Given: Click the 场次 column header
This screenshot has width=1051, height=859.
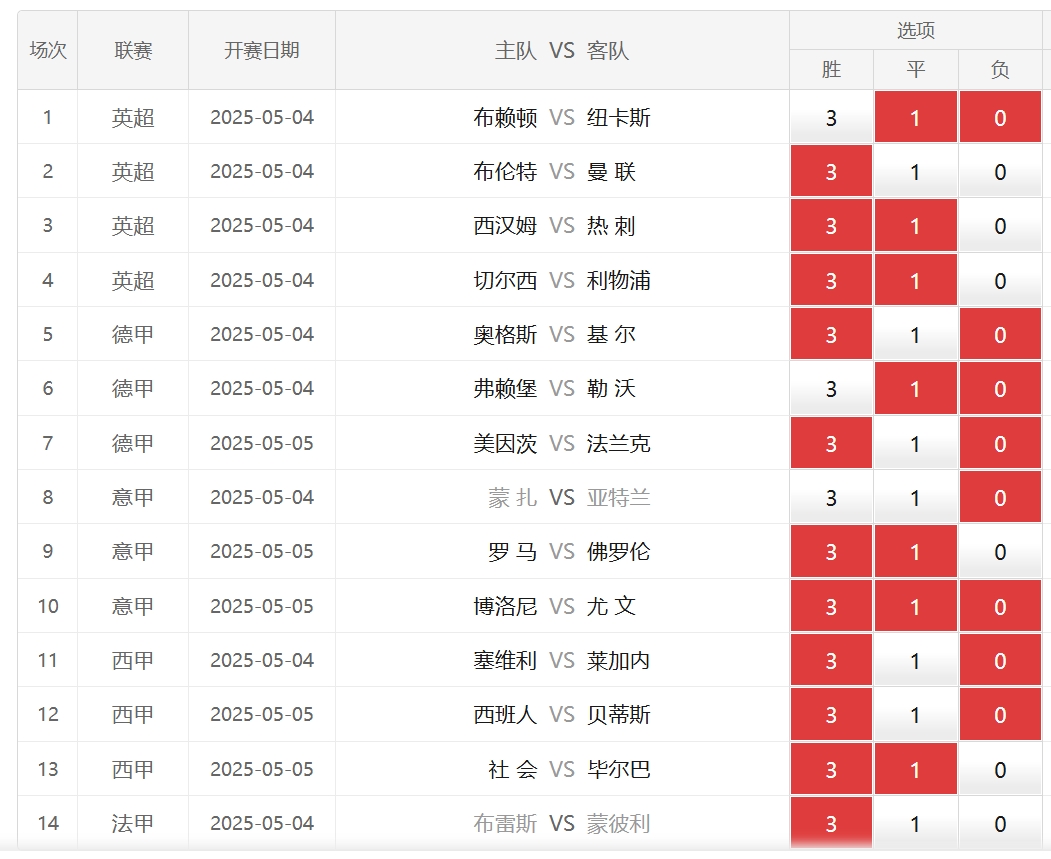Looking at the screenshot, I should pos(48,50).
